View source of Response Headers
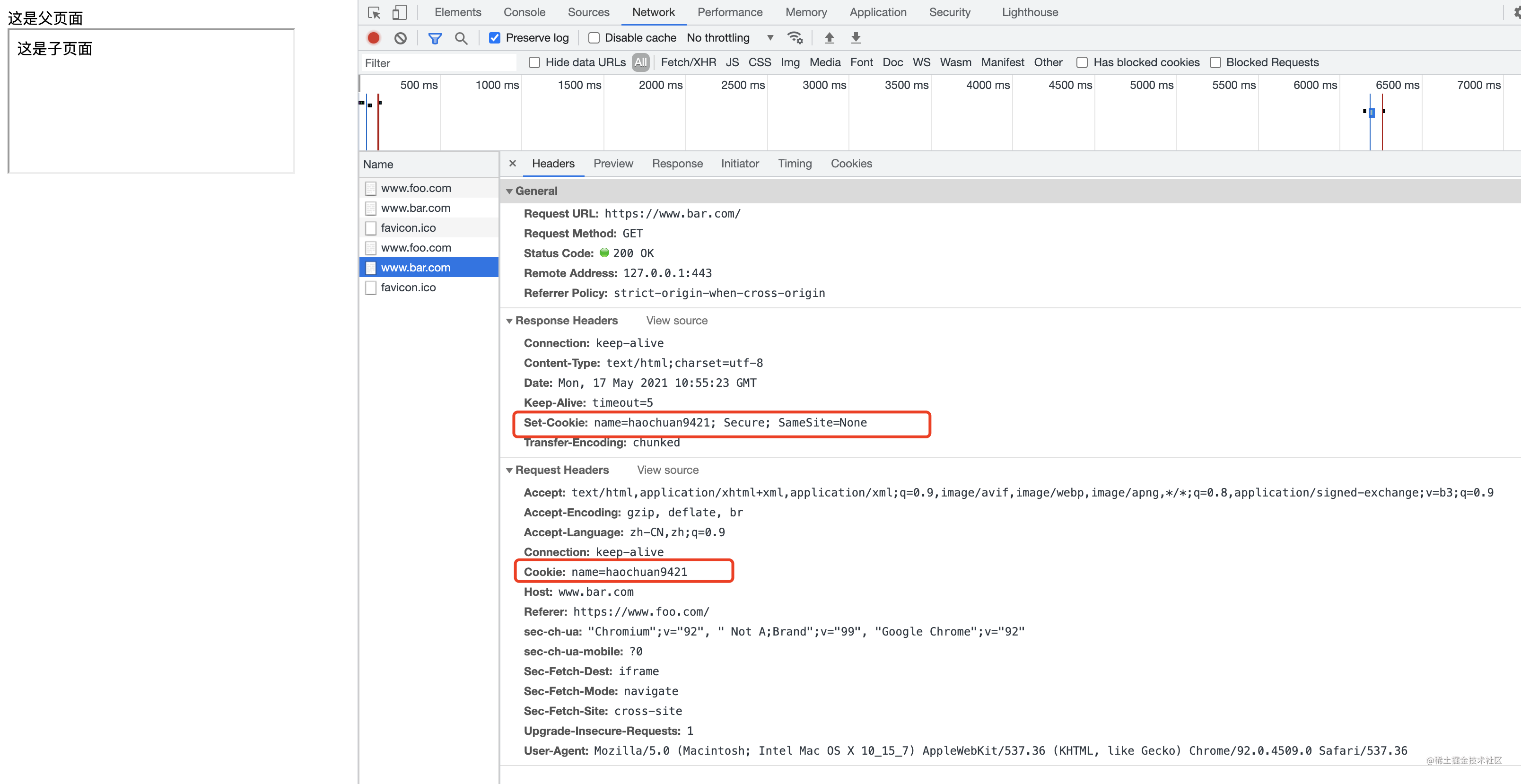 tap(677, 321)
